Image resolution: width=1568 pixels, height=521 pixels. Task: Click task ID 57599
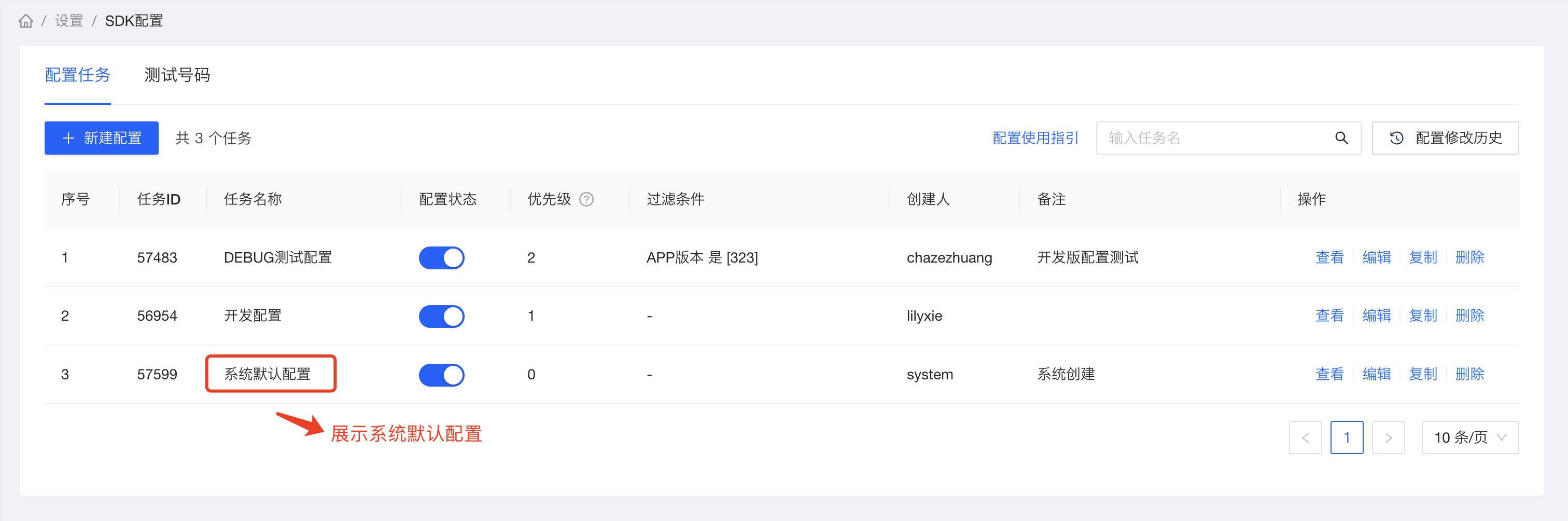point(157,375)
